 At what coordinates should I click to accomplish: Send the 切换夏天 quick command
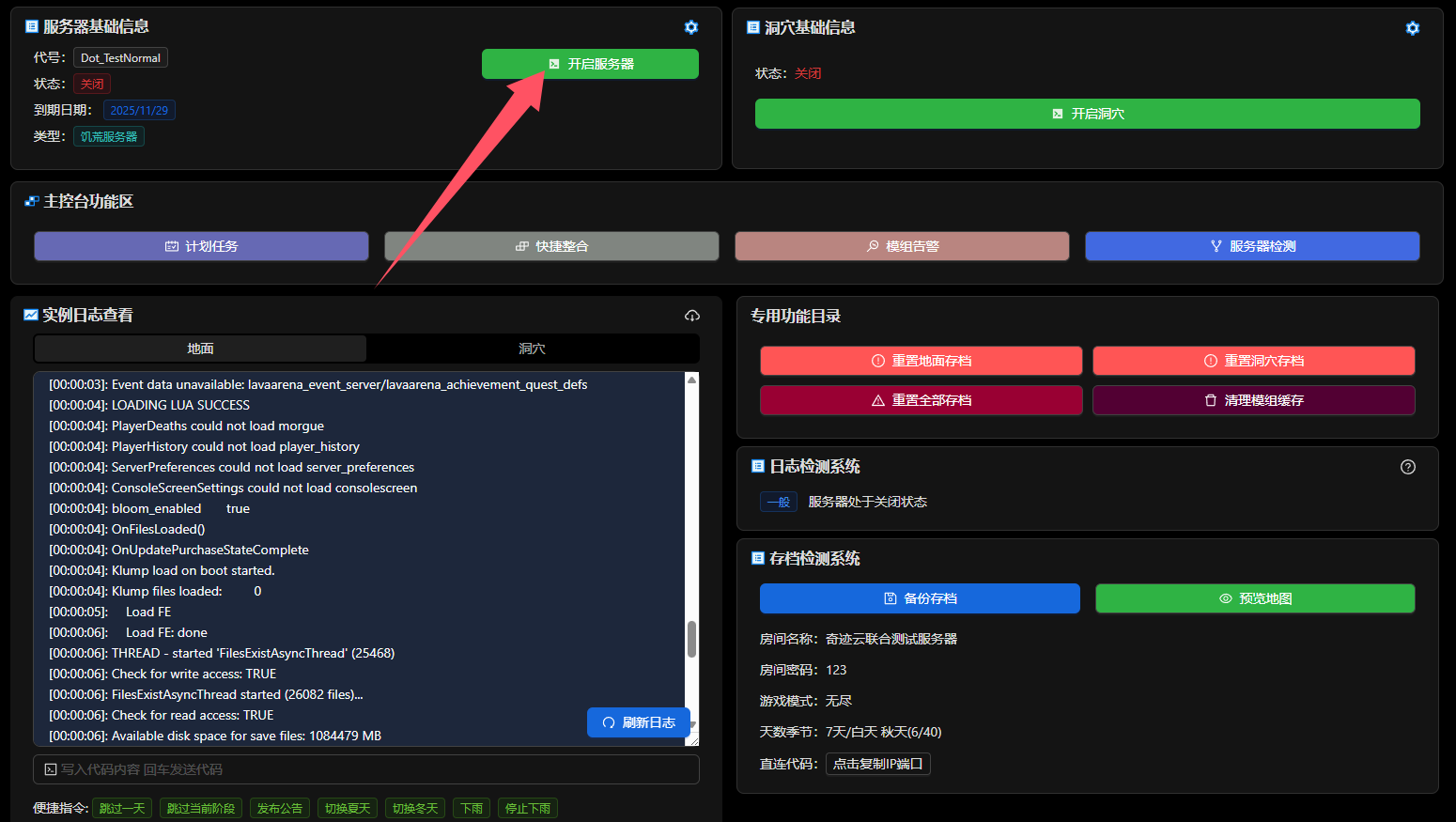348,808
